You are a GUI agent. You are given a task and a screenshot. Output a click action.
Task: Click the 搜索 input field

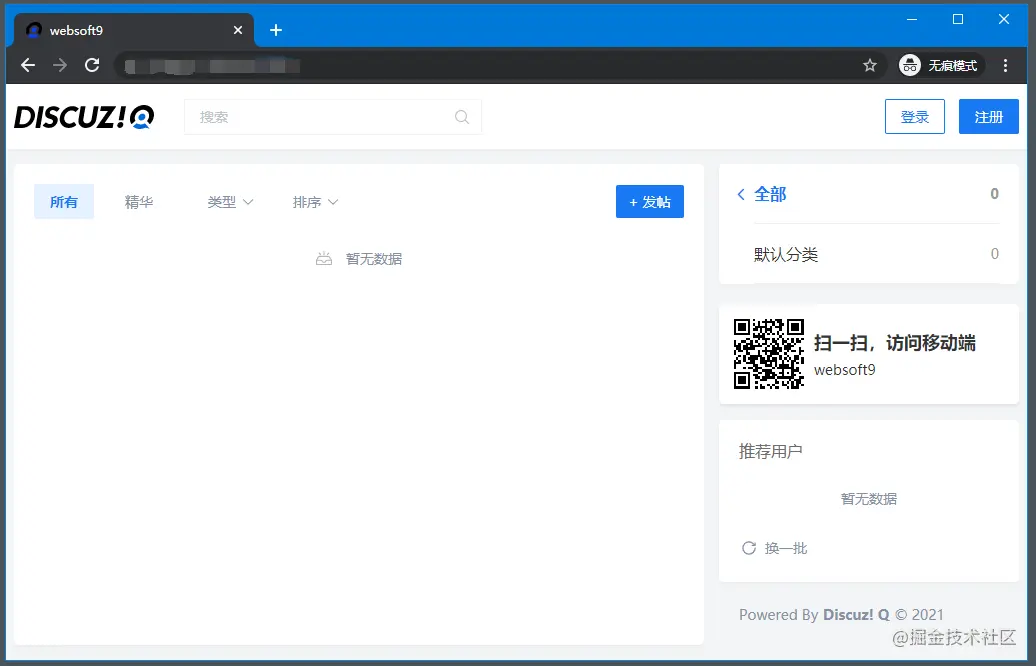pos(333,117)
